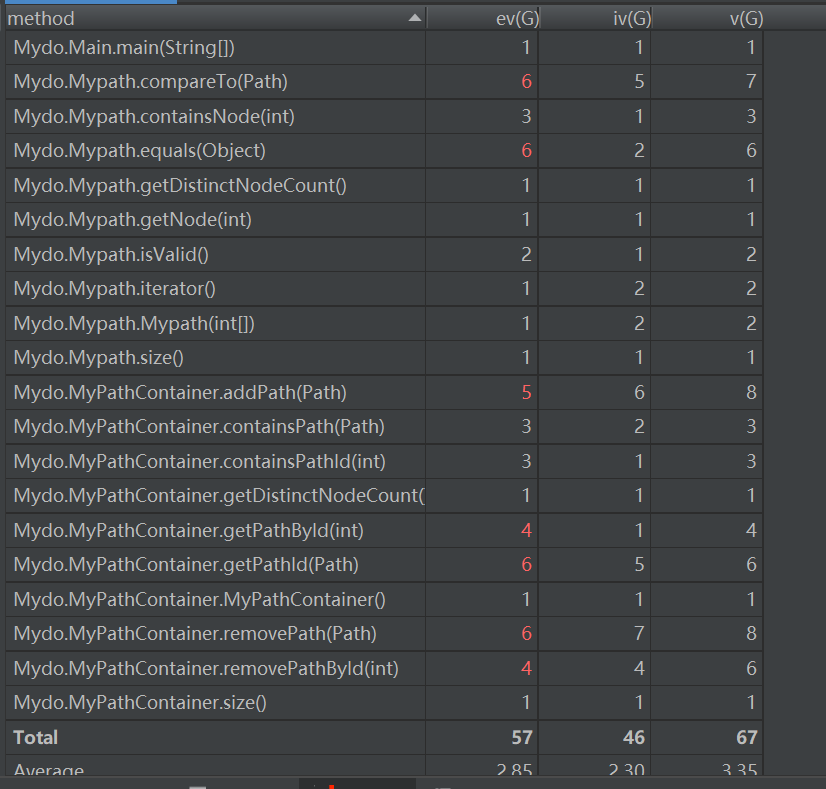Click Average ev(G) value 2.85
Image resolution: width=826 pixels, height=789 pixels.
(x=514, y=770)
